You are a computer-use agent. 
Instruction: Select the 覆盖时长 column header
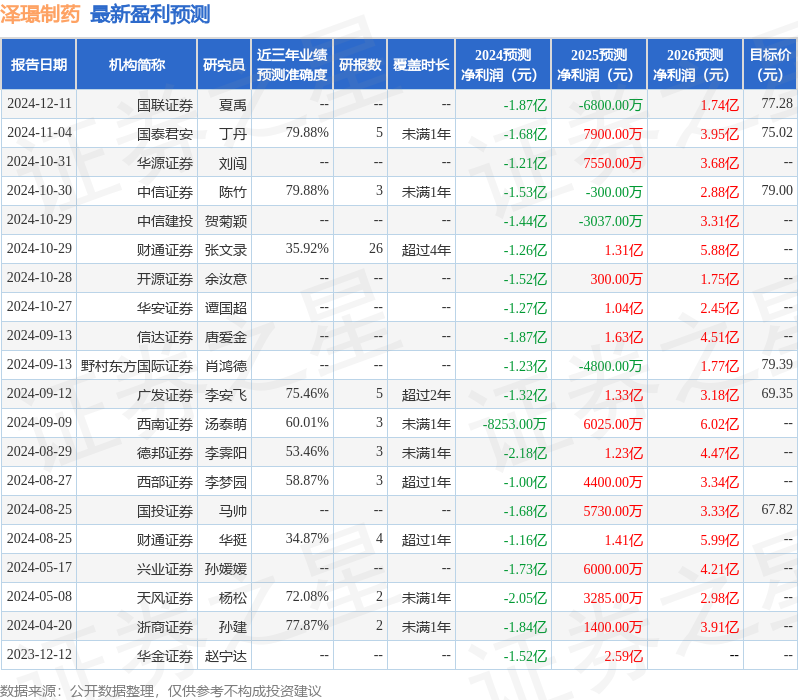[x=420, y=65]
